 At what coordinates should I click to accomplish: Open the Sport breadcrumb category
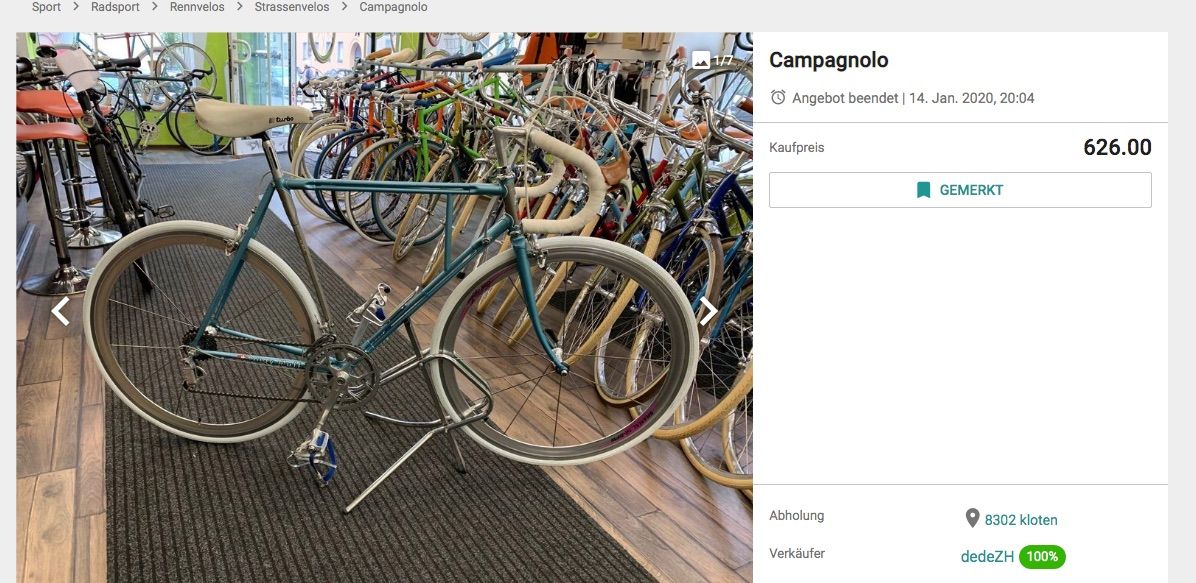[46, 7]
